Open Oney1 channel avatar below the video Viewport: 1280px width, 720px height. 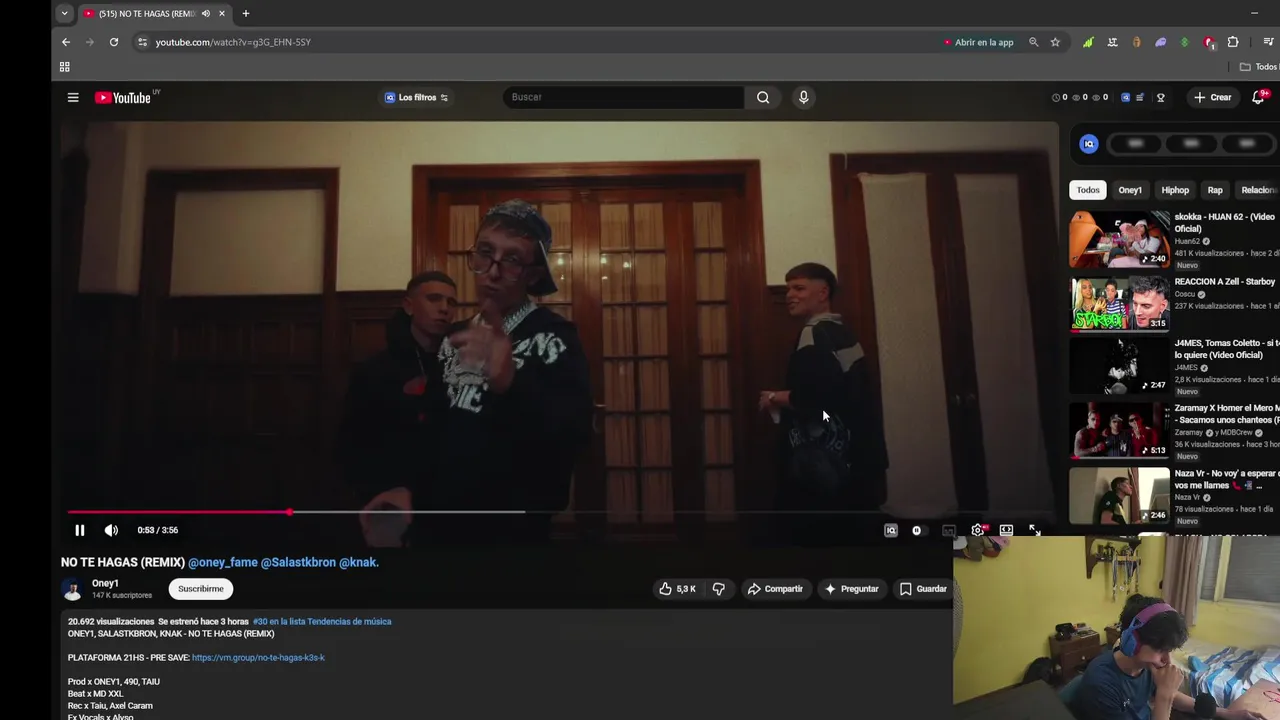72,589
